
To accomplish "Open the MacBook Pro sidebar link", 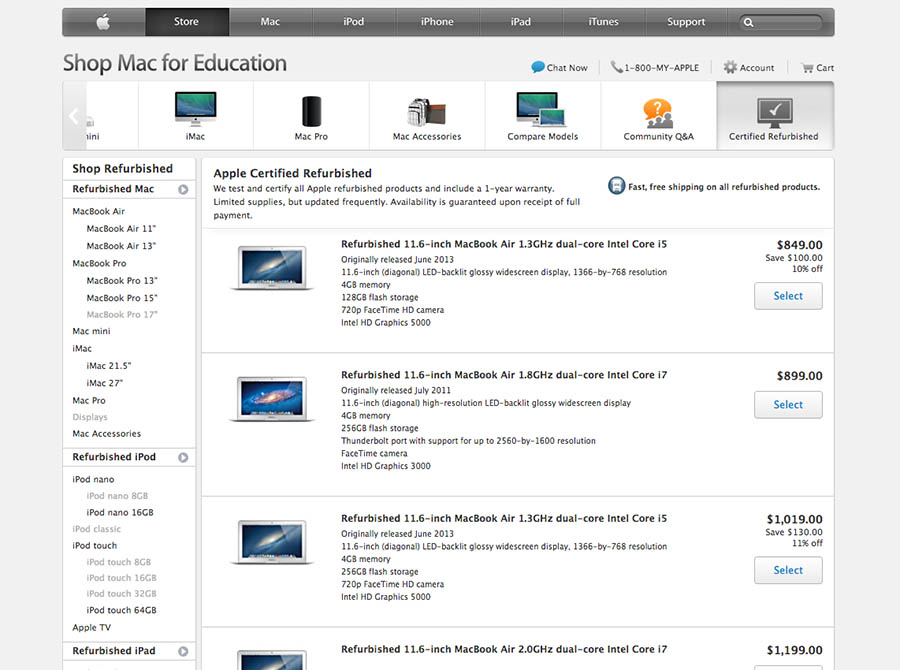I will pyautogui.click(x=99, y=263).
